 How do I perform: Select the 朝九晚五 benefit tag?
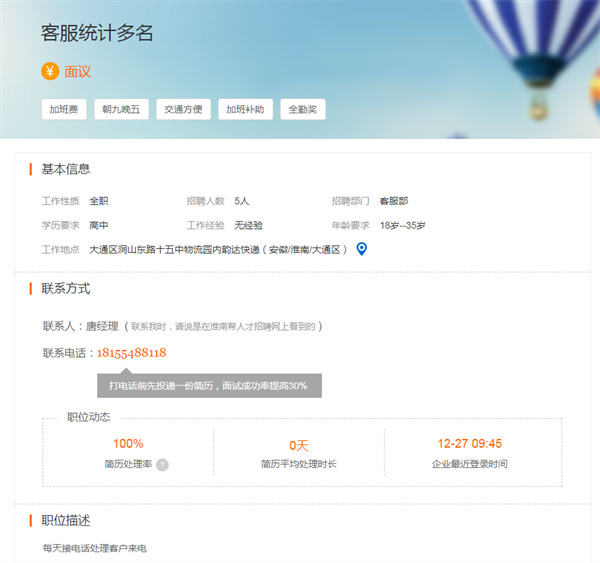click(121, 109)
